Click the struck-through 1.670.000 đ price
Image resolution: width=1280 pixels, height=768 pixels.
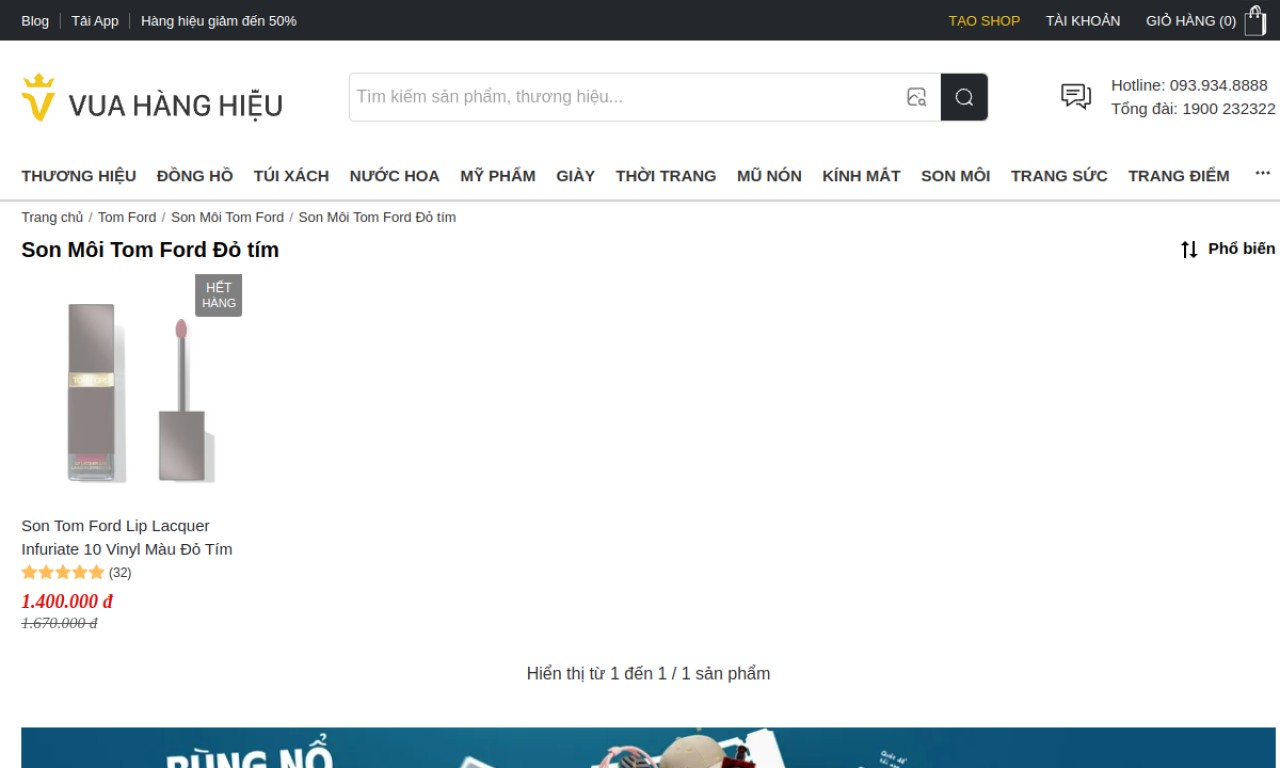tap(59, 623)
